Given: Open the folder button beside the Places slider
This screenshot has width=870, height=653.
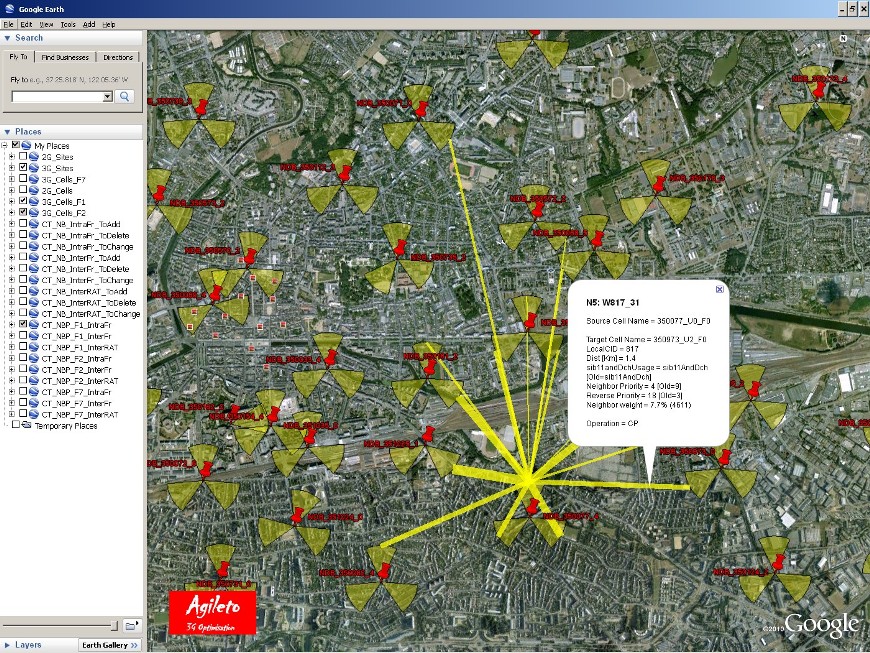Looking at the screenshot, I should click(x=131, y=625).
